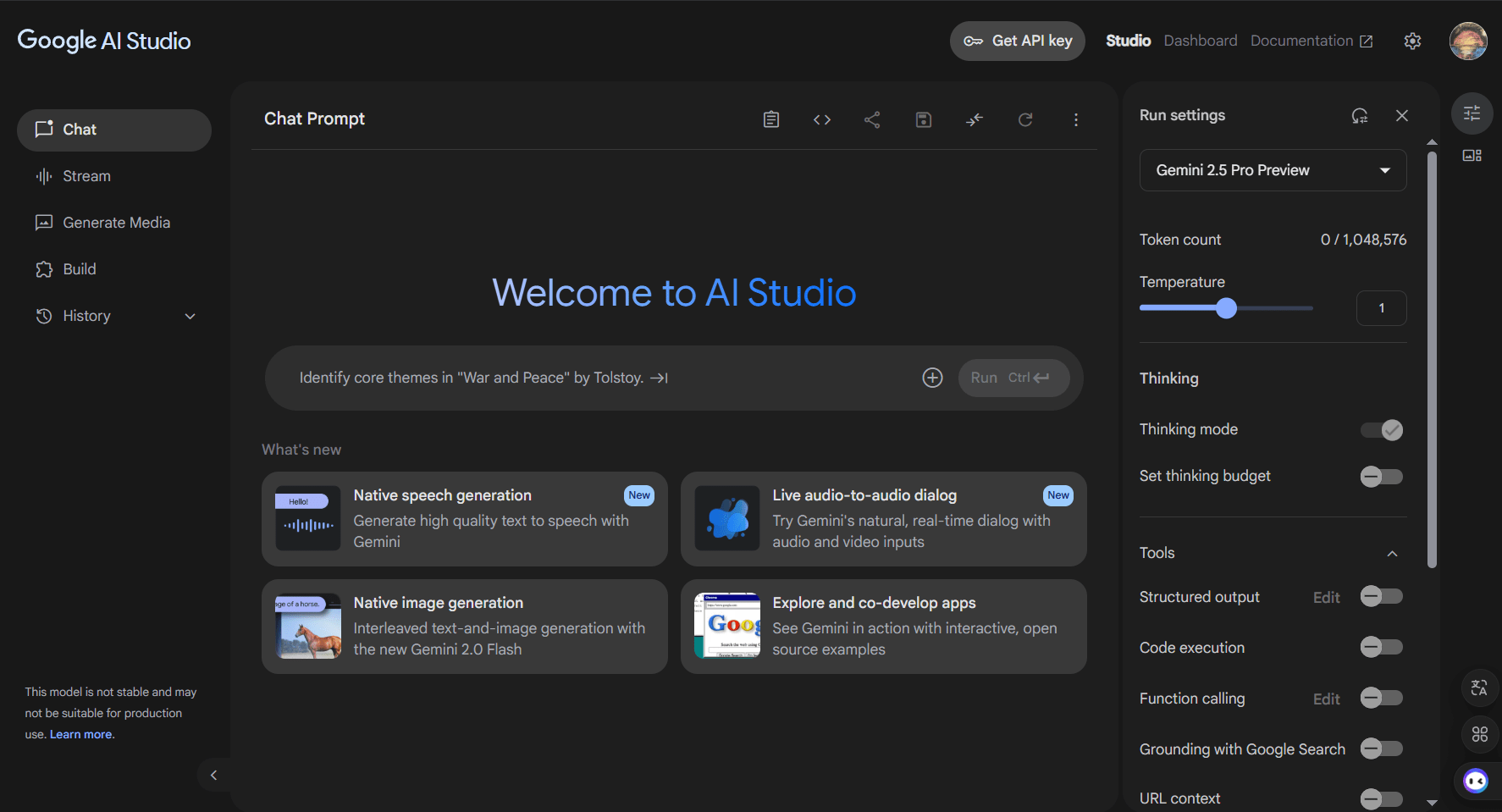Open System instructions clipboard icon in Chat Prompt toolbar
The image size is (1502, 812).
click(x=771, y=119)
